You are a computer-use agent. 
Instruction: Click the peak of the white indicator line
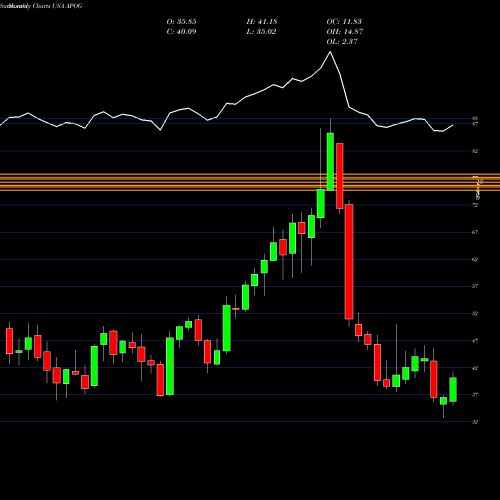[x=330, y=52]
